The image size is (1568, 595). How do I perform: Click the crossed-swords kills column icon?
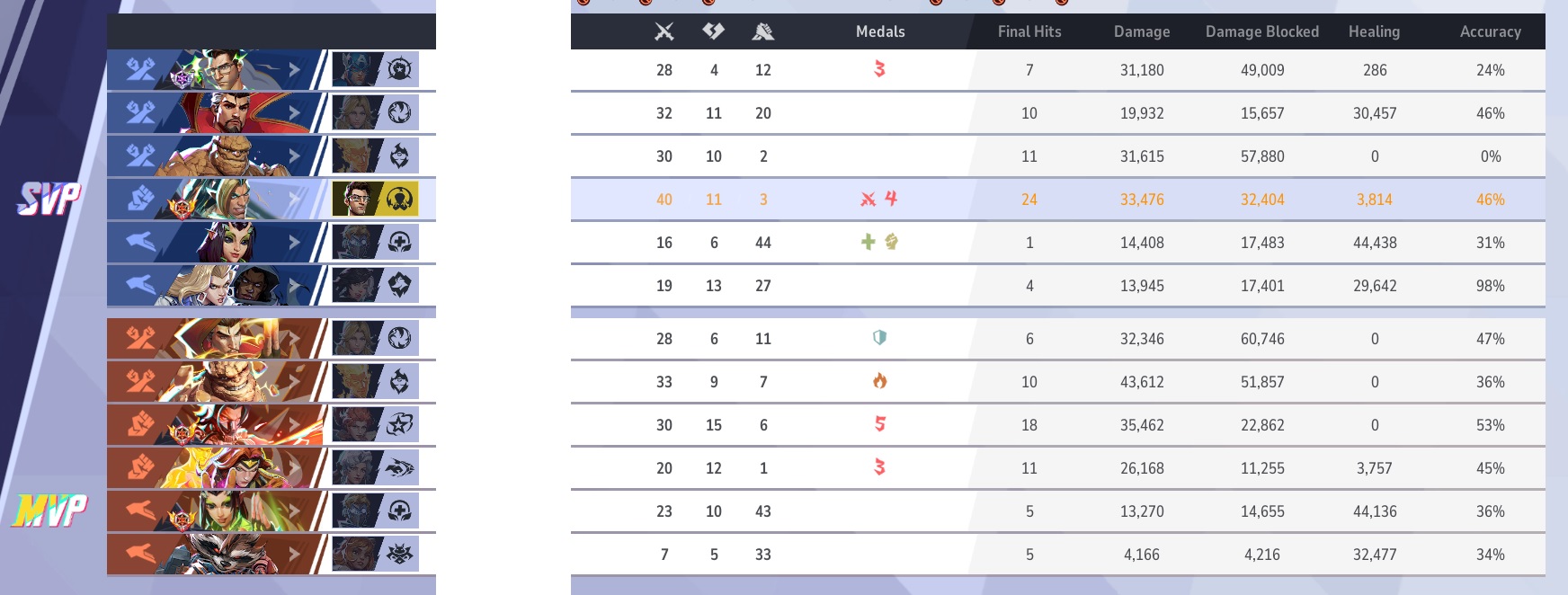coord(664,31)
